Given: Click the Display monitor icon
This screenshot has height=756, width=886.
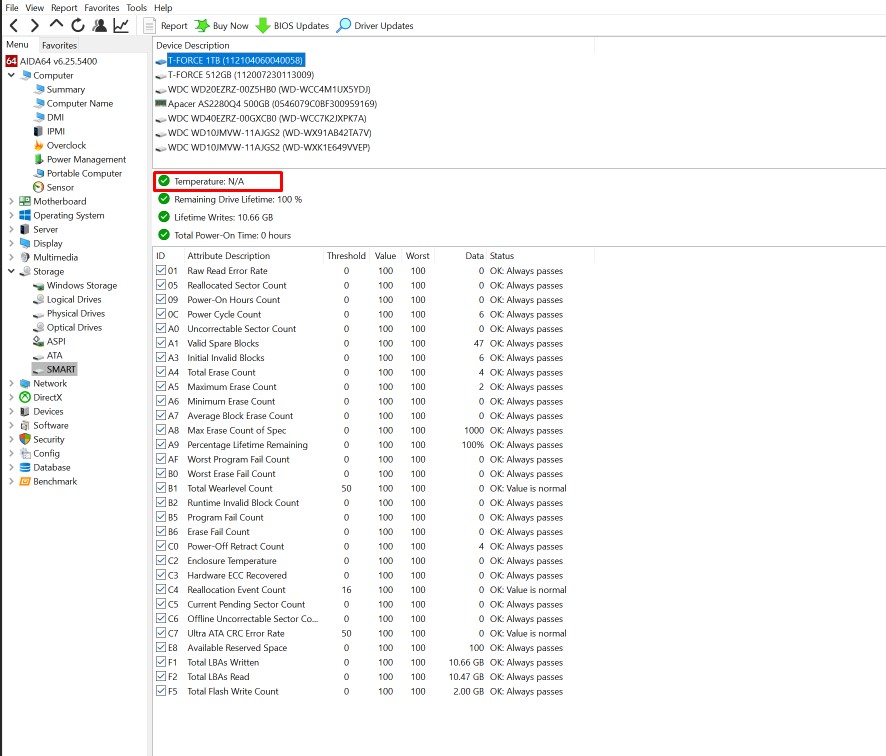Looking at the screenshot, I should coord(25,243).
